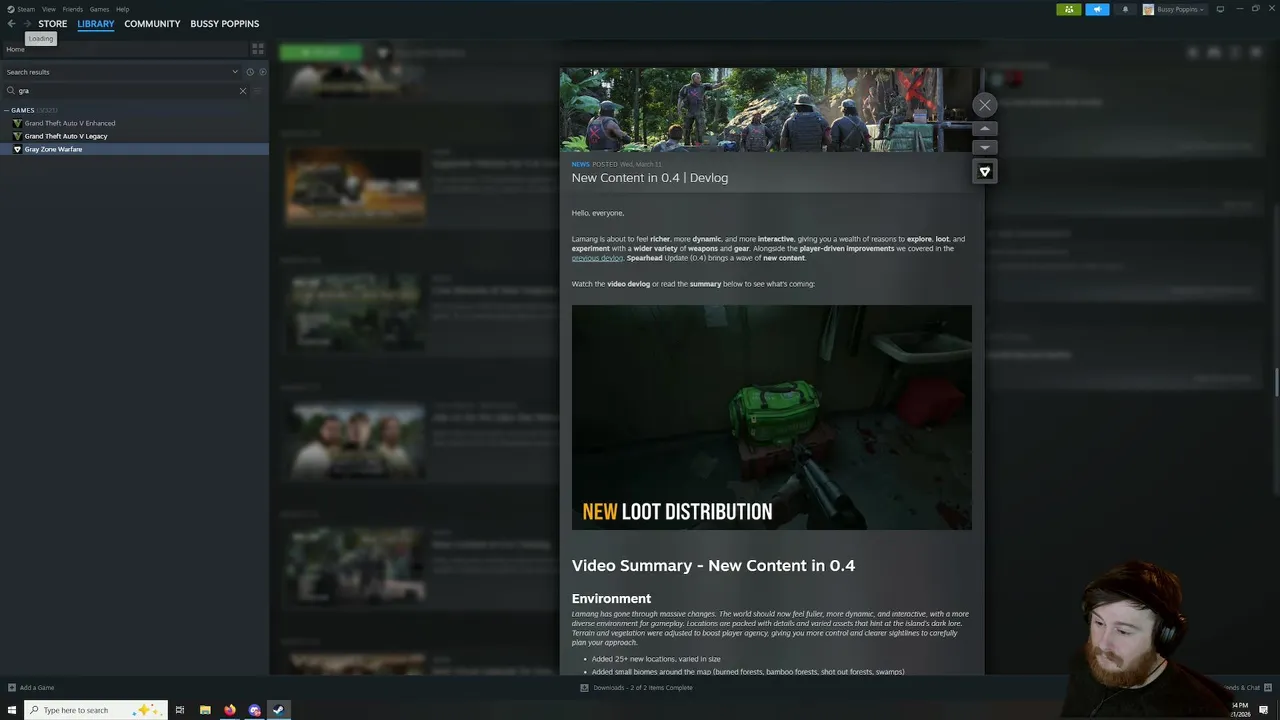The image size is (1280, 720).
Task: Open advanced search filter options
Action: point(258,91)
